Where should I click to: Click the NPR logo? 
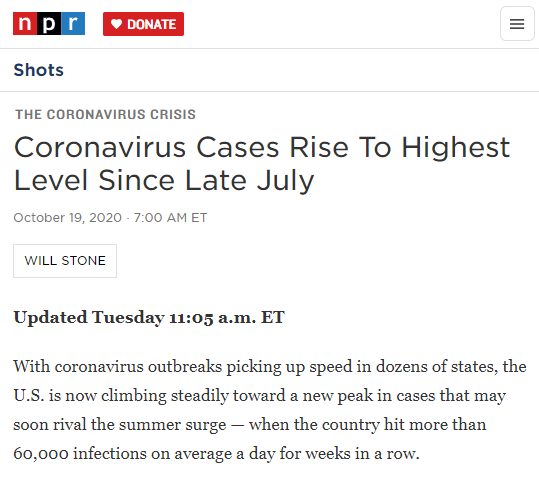click(49, 23)
